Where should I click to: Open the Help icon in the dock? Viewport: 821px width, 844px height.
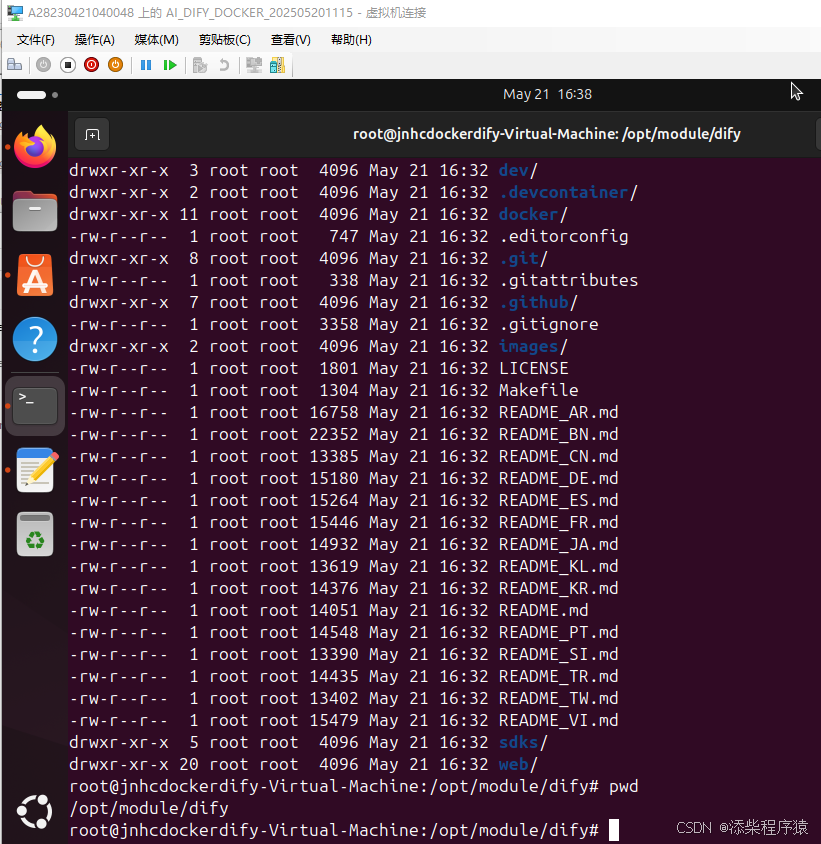coord(35,339)
